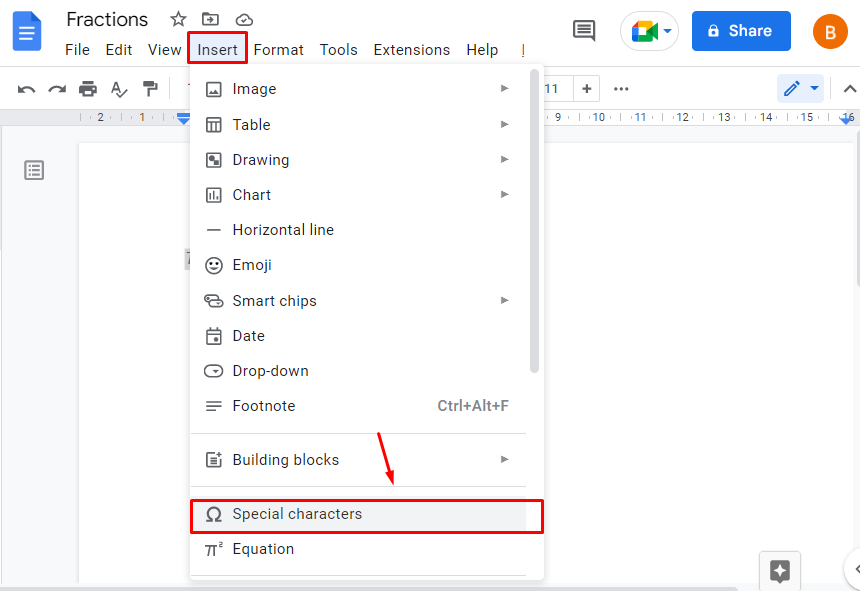Collapse the menus with the chevron arrow
Screen dimensions: 860x591
point(849,89)
